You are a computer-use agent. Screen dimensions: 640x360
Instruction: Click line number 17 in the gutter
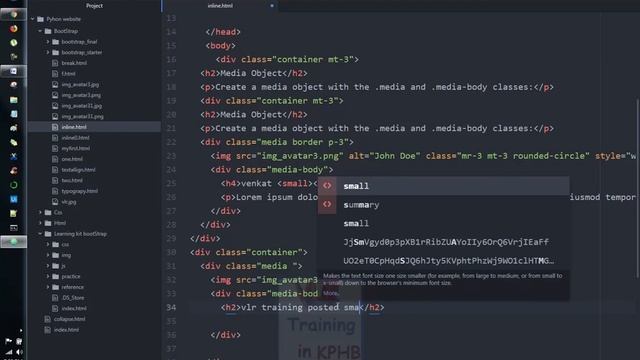pos(171,73)
